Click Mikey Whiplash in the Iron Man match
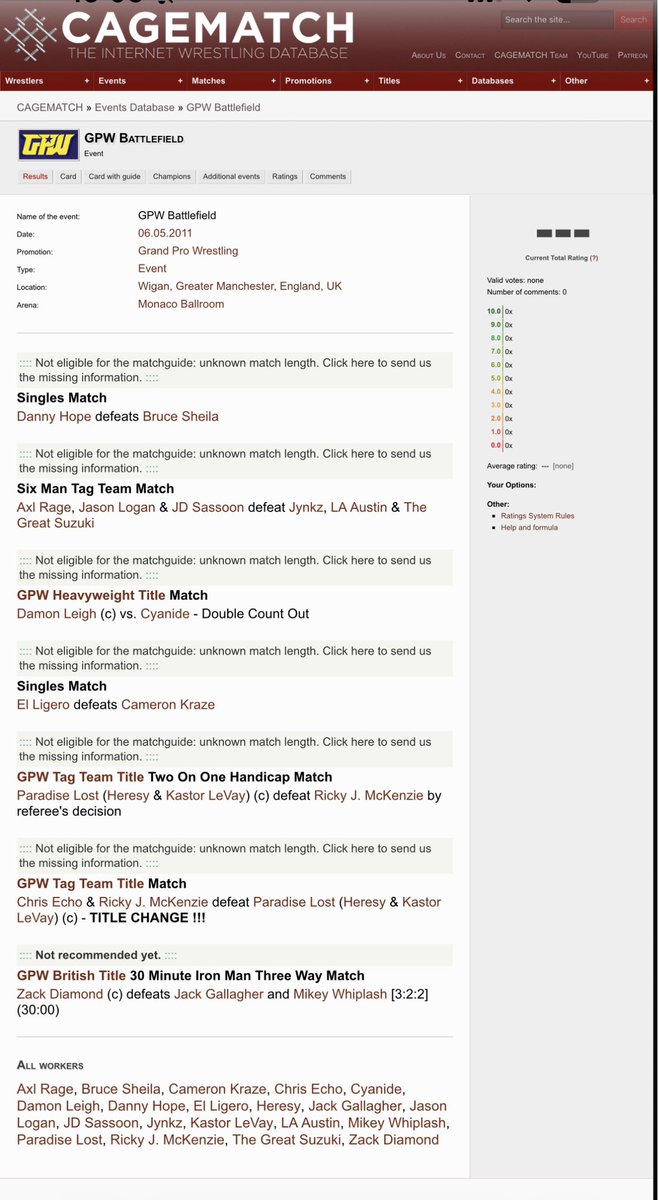Image resolution: width=659 pixels, height=1200 pixels. tap(341, 994)
